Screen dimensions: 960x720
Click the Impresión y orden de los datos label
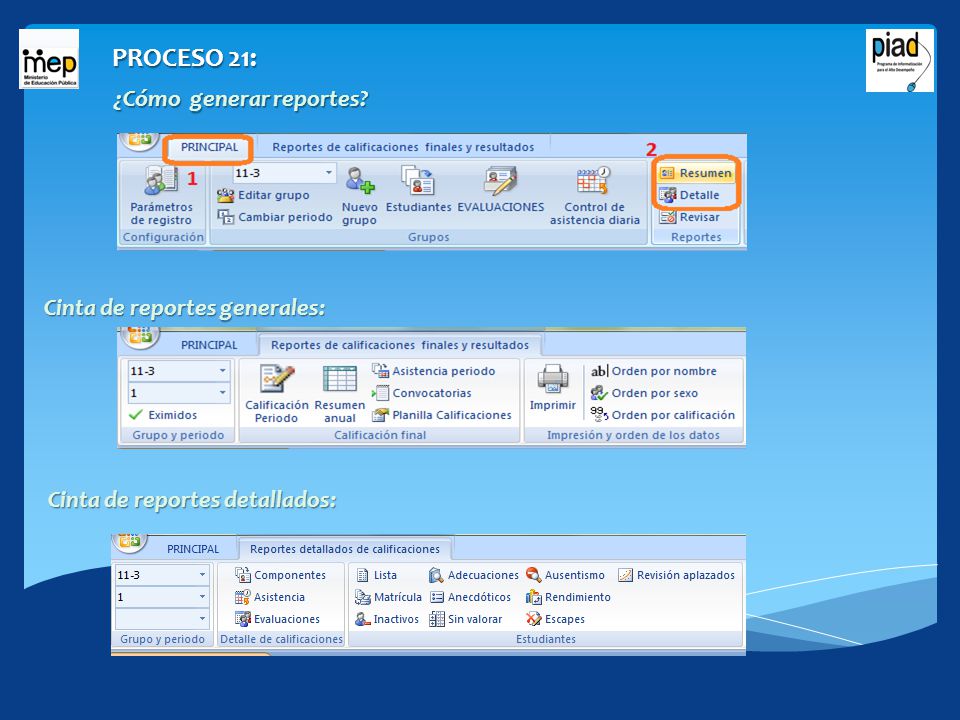(x=633, y=435)
